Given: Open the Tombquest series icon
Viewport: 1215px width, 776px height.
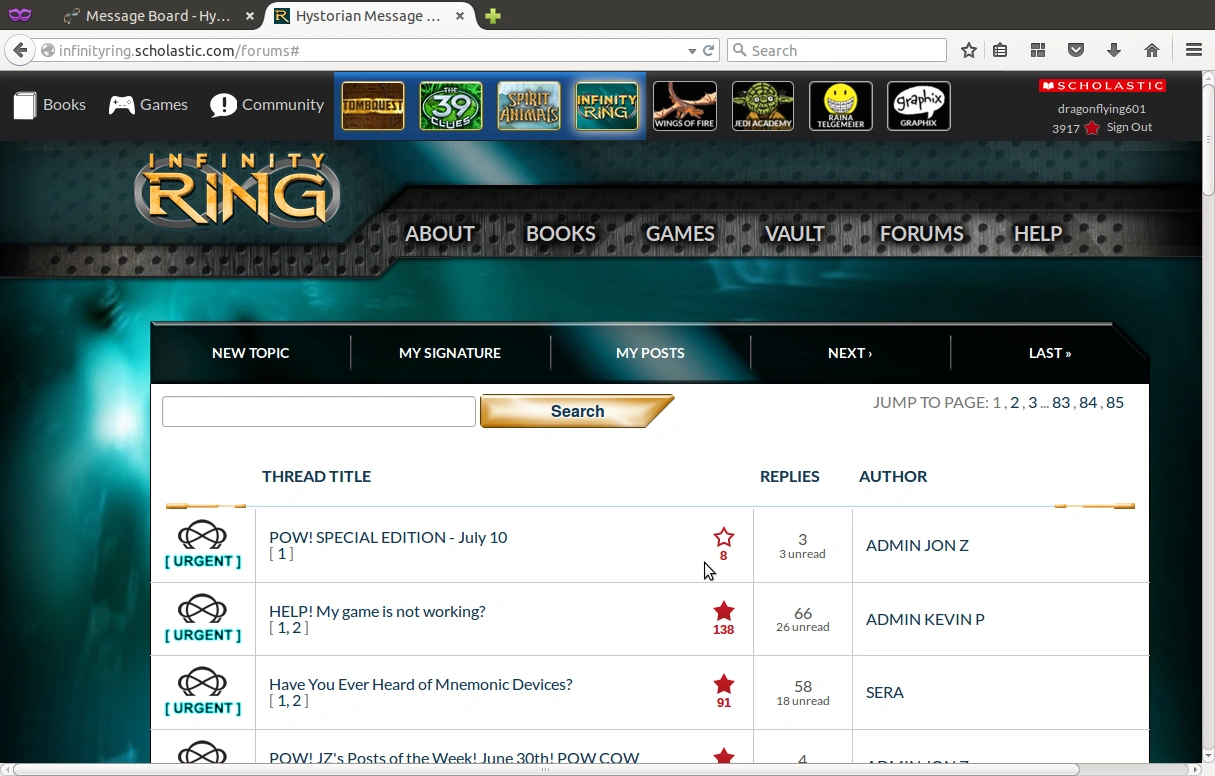Looking at the screenshot, I should (373, 106).
